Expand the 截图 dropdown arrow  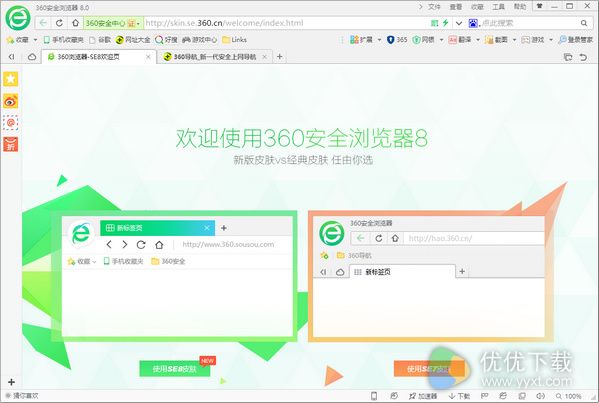[x=515, y=40]
